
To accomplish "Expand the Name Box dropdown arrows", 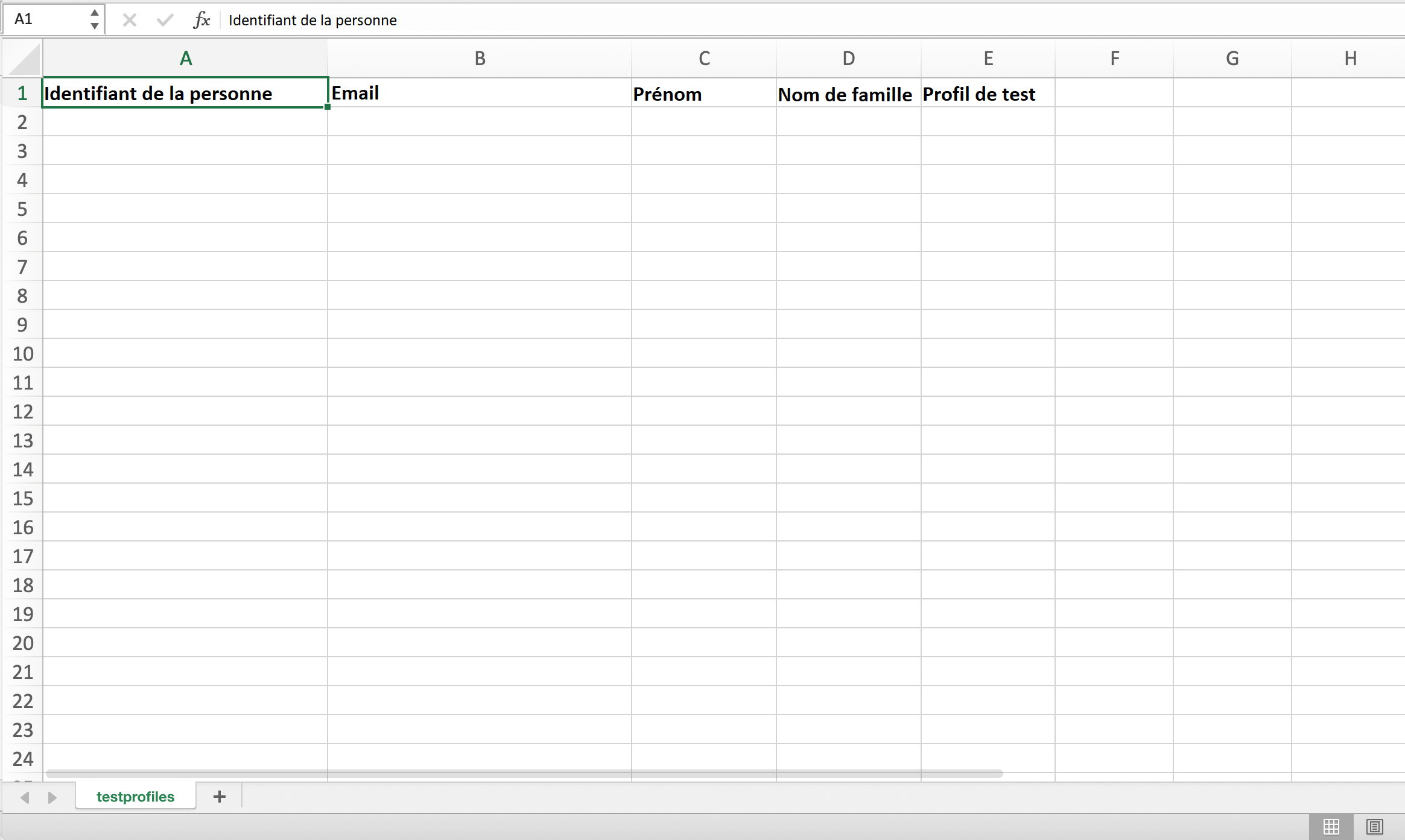I will point(95,19).
